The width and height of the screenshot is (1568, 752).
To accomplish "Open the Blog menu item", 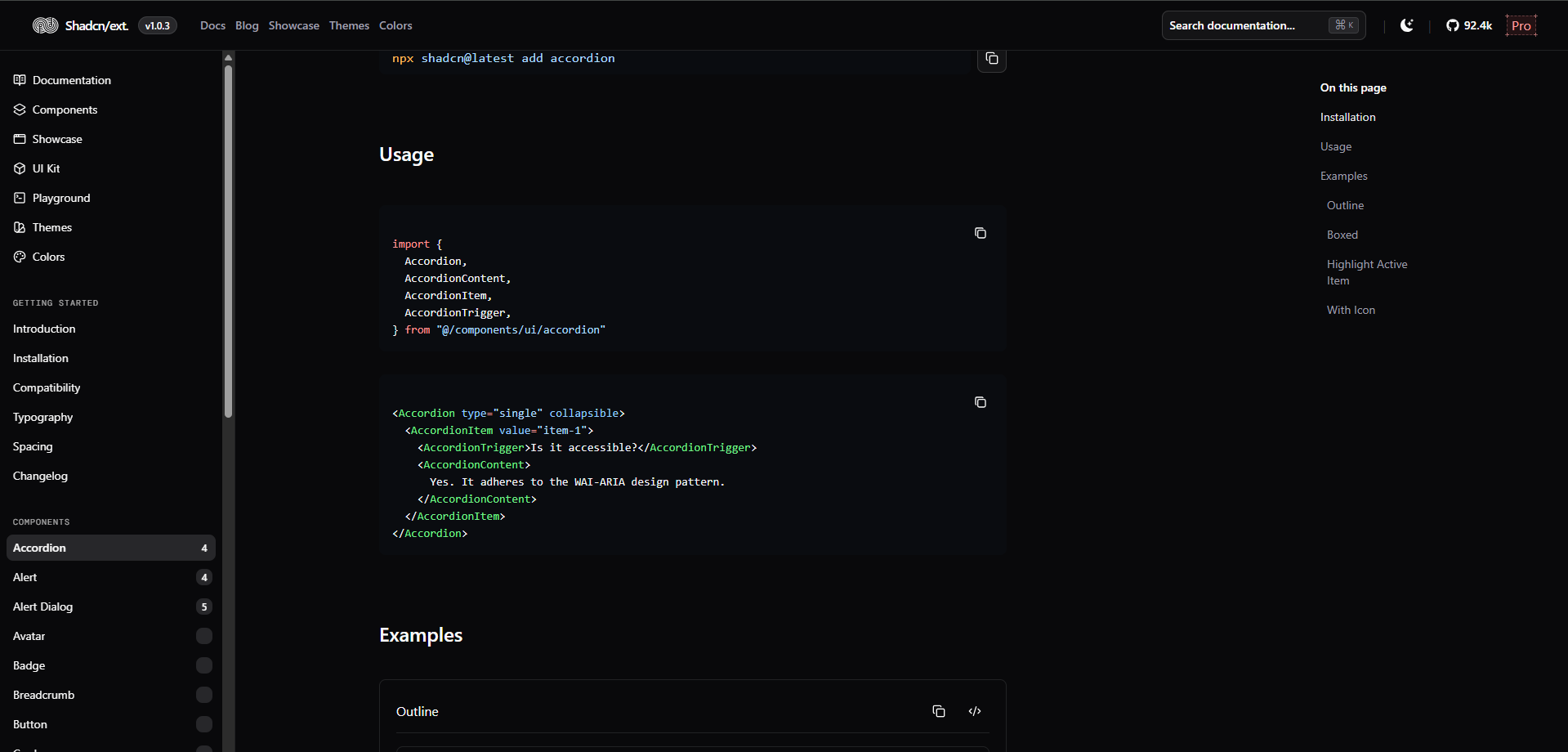I will click(x=247, y=25).
